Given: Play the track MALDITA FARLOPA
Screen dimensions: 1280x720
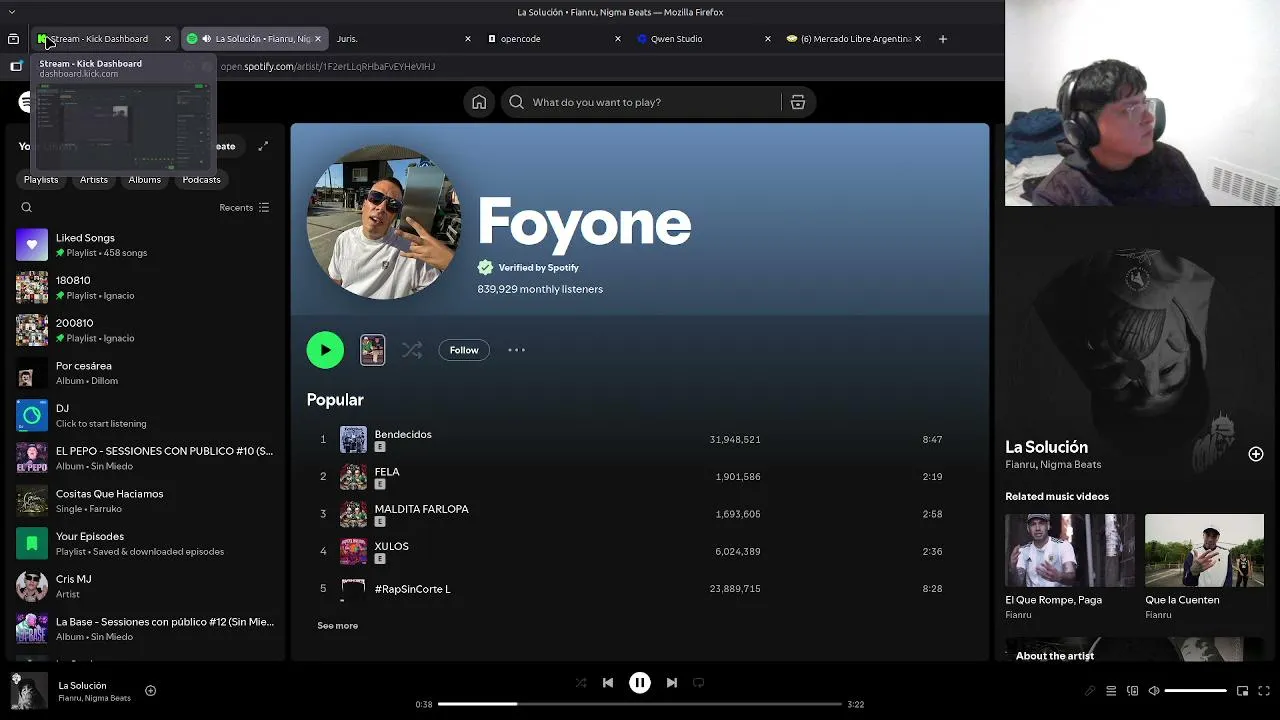Looking at the screenshot, I should coord(421,509).
